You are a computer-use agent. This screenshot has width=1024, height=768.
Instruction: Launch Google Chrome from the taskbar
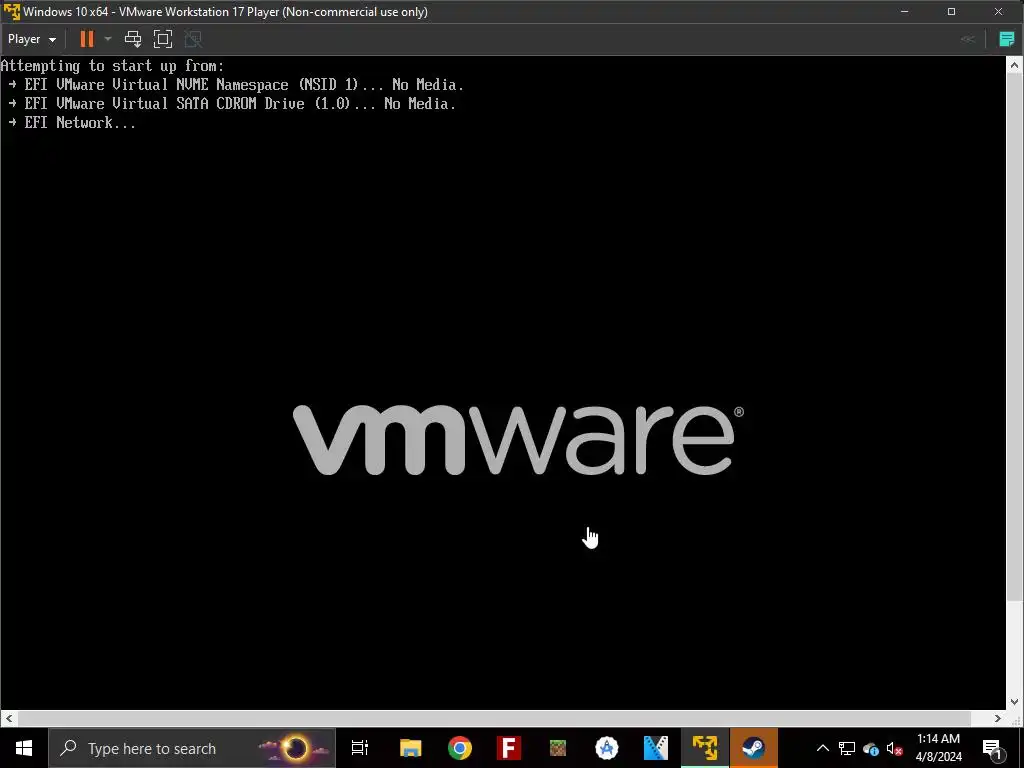click(460, 748)
